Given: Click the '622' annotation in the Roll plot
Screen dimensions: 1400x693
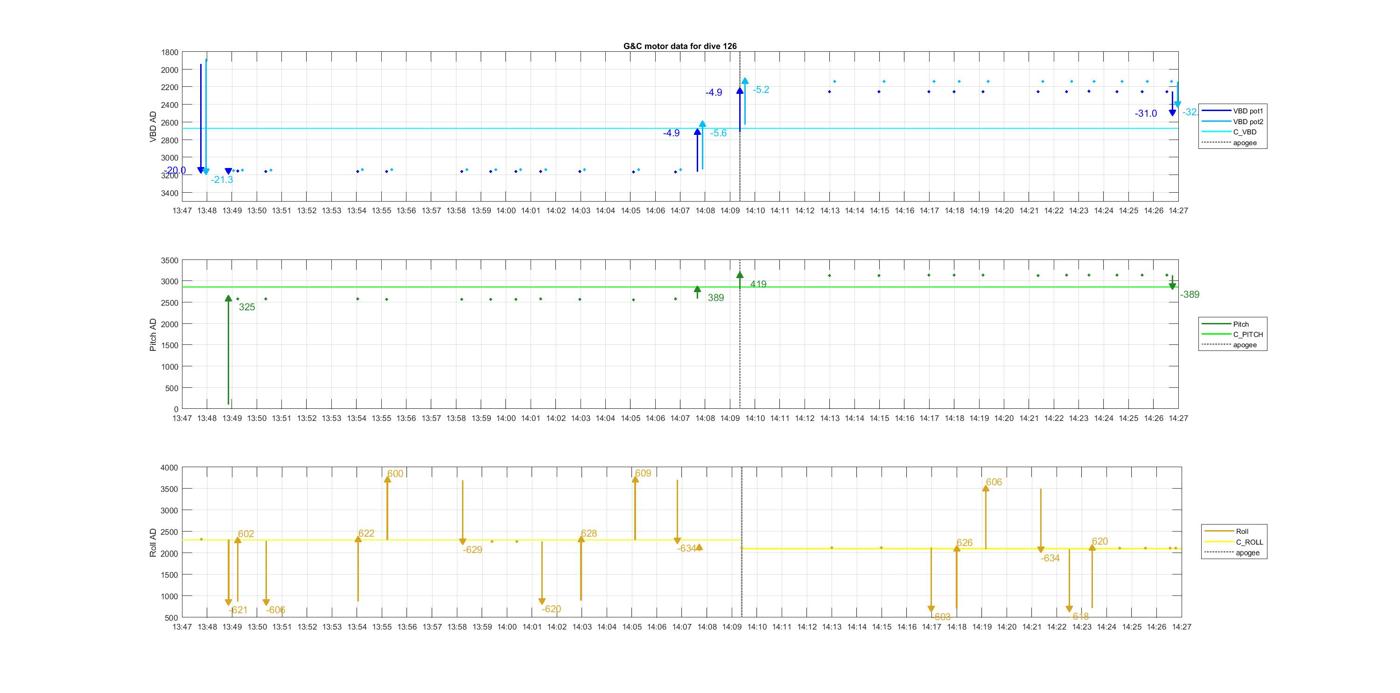Looking at the screenshot, I should [366, 534].
